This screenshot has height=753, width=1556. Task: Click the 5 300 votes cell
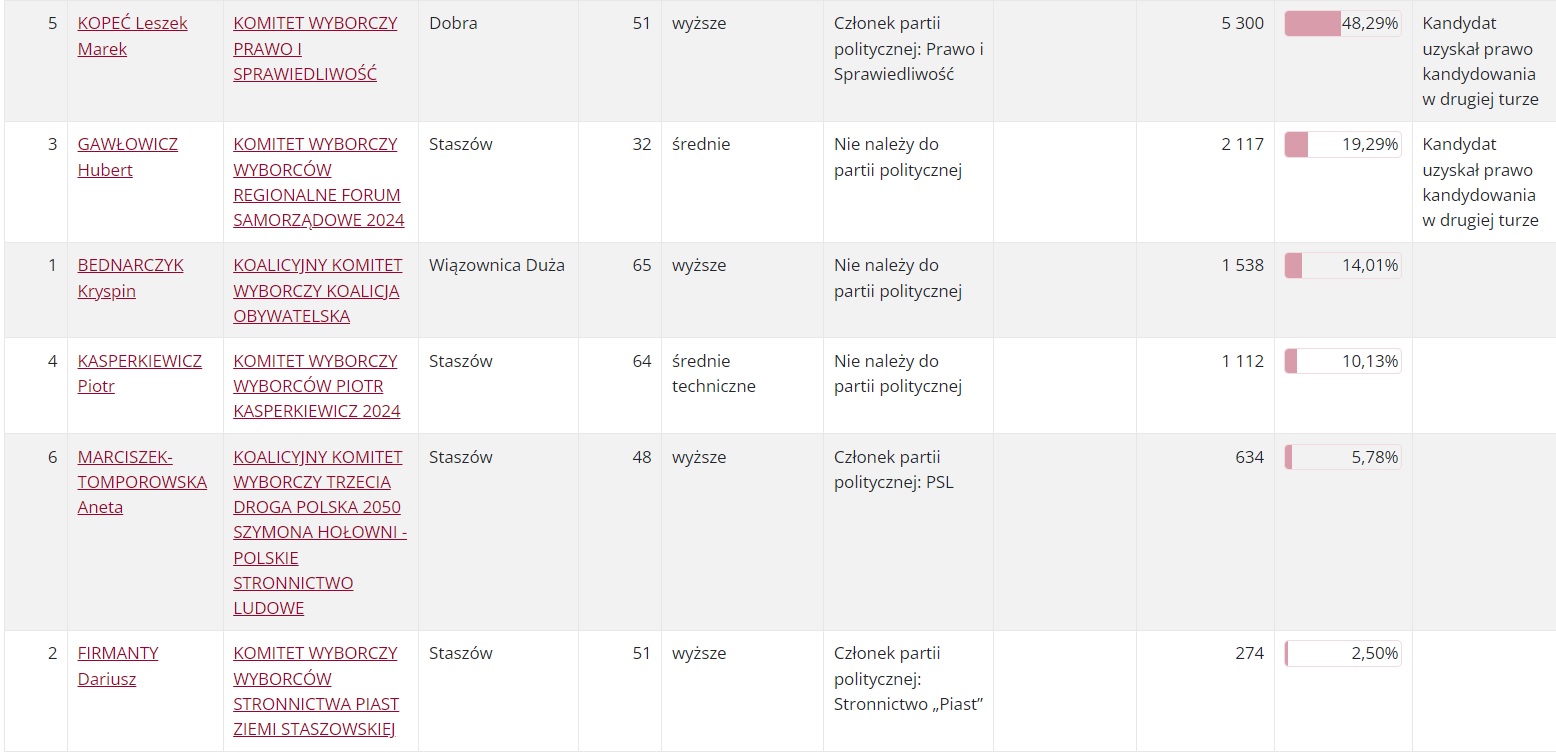tap(1242, 23)
